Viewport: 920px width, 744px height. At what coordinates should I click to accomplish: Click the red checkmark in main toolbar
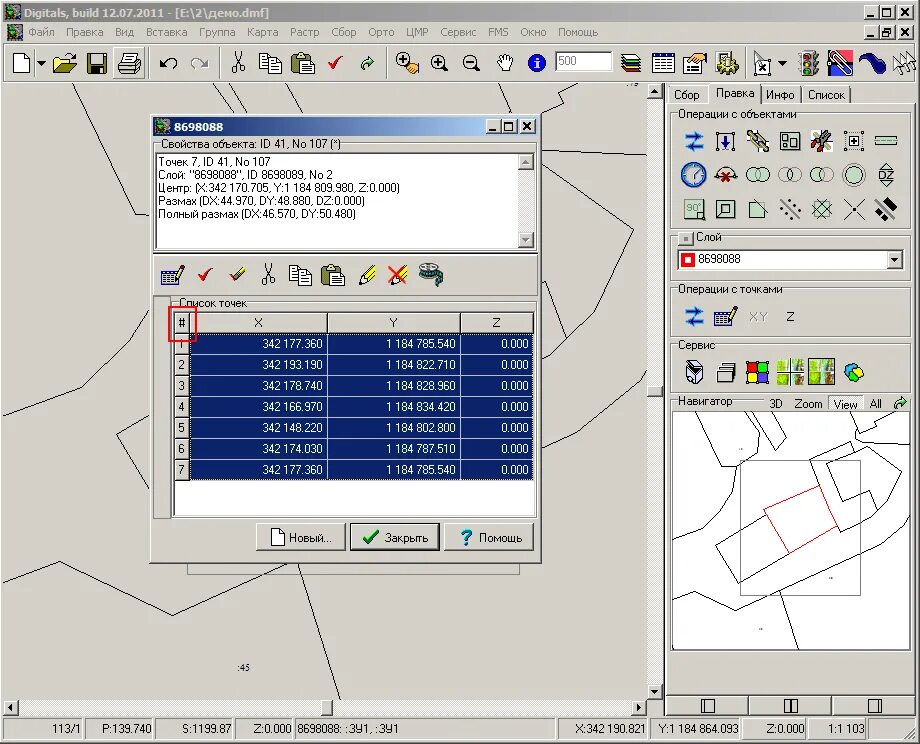tap(335, 62)
